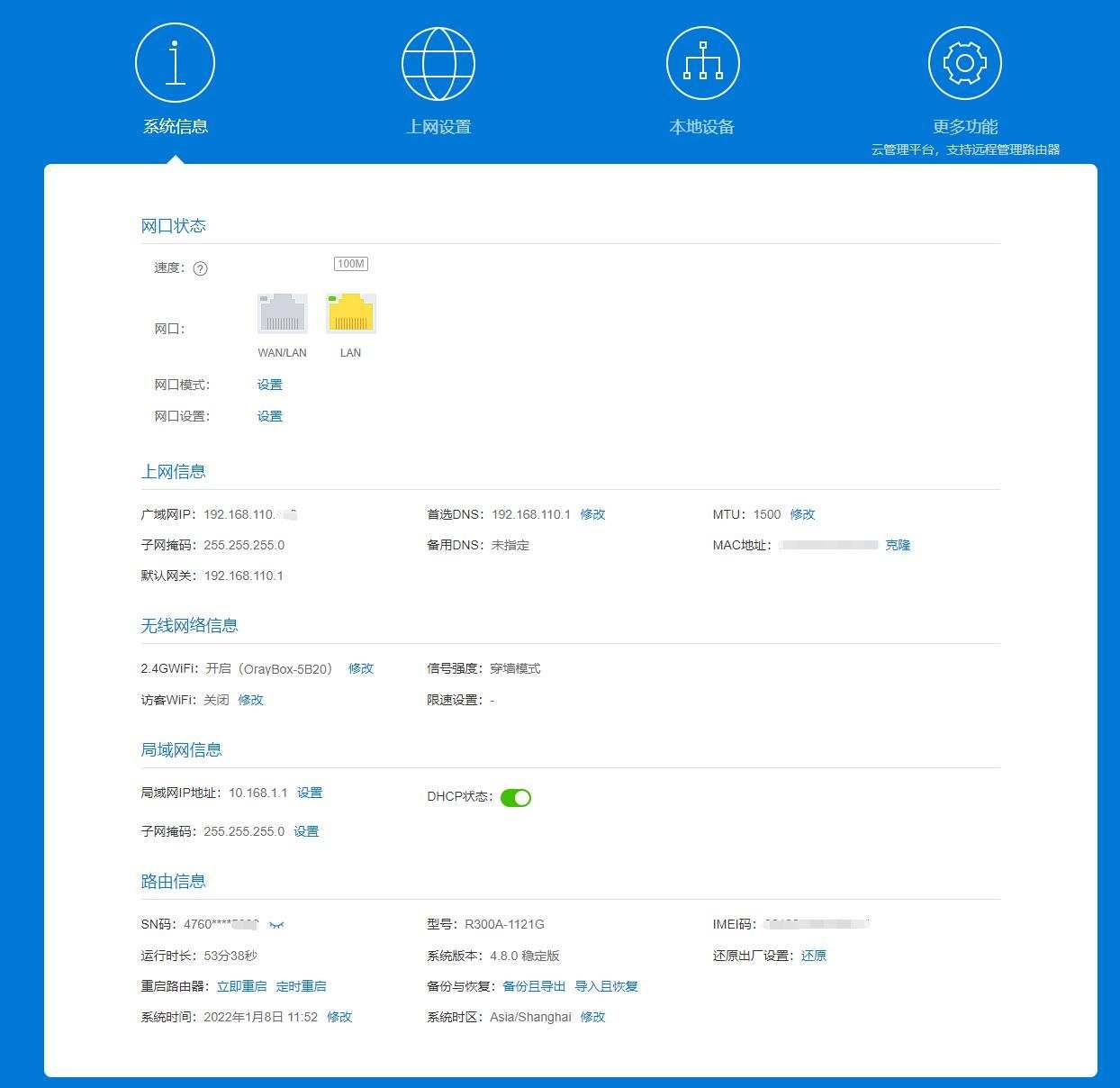Screen dimensions: 1120x1088
Task: Switch to the 更多功能 tab label
Action: [x=965, y=127]
